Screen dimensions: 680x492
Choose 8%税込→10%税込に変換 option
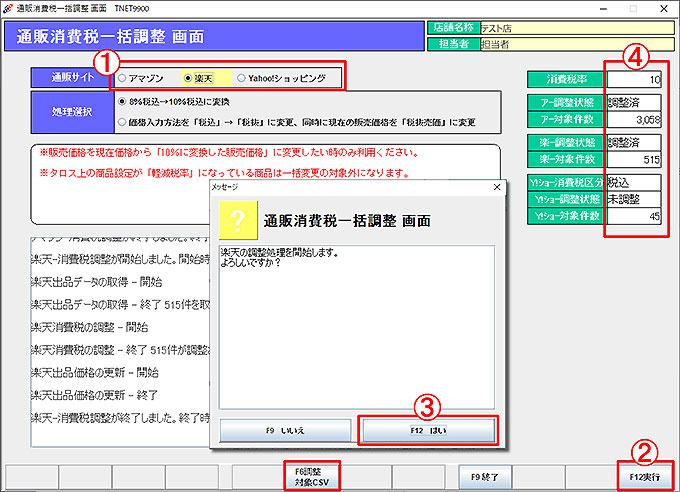(122, 102)
